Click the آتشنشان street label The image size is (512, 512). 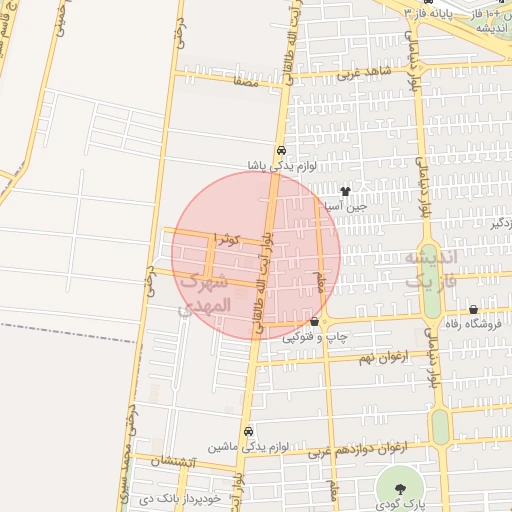click(x=173, y=462)
